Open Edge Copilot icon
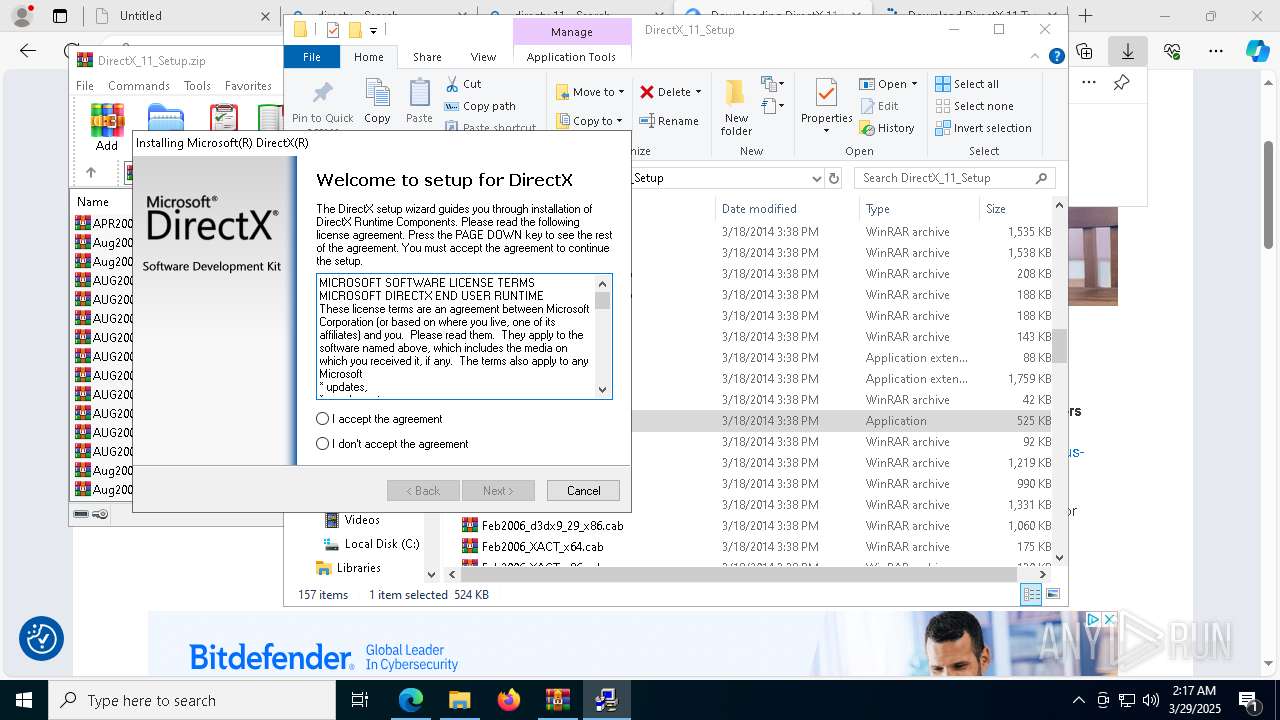1280x720 pixels. tap(1257, 51)
